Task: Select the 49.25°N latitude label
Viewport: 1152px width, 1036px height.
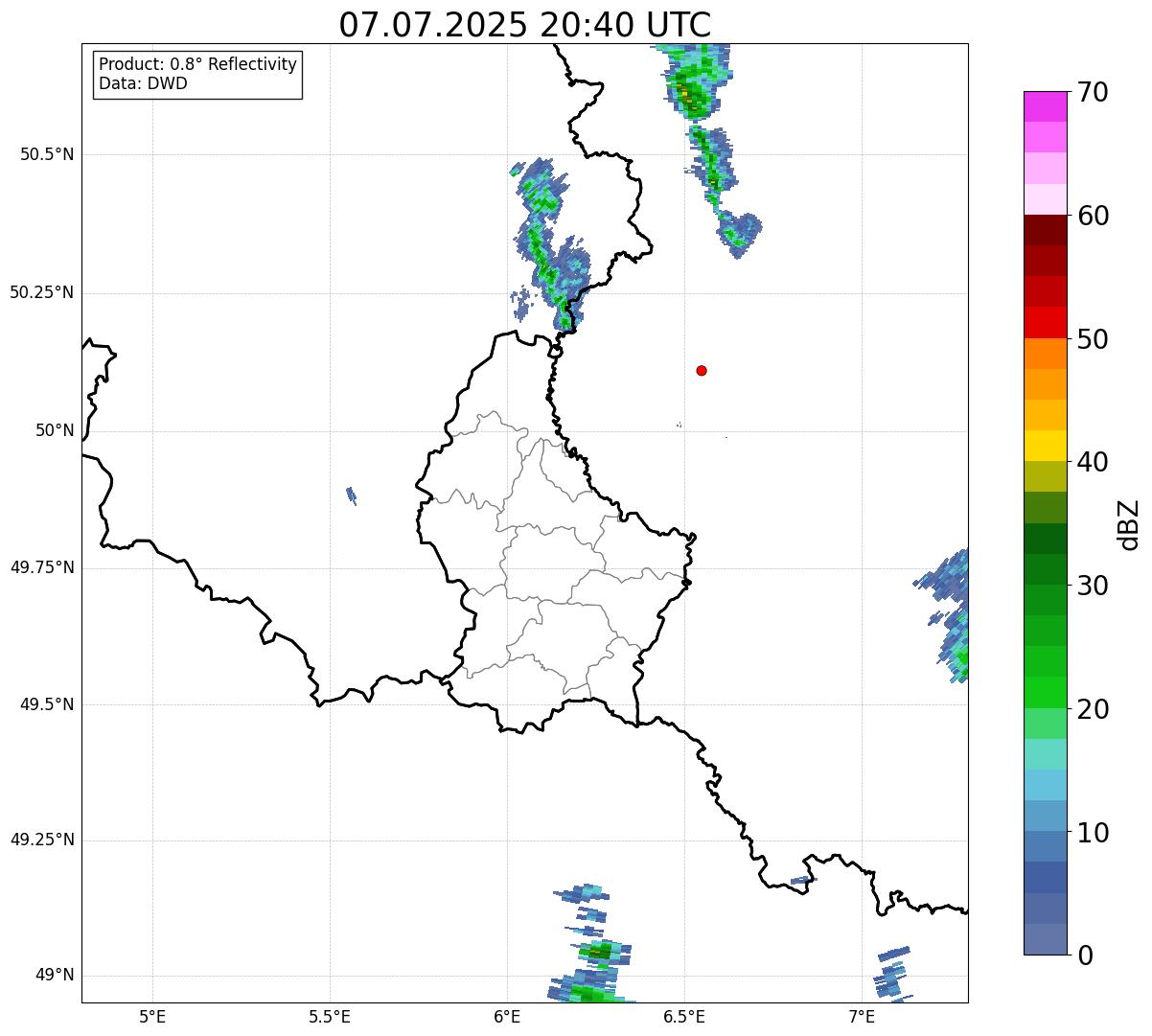Action: (x=42, y=840)
